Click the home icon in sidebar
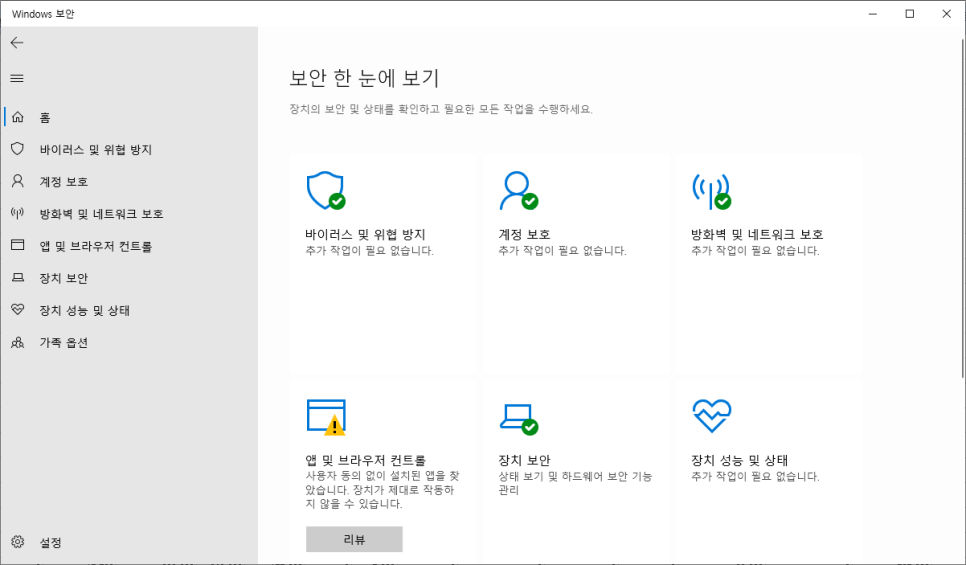Image resolution: width=966 pixels, height=565 pixels. tap(18, 117)
